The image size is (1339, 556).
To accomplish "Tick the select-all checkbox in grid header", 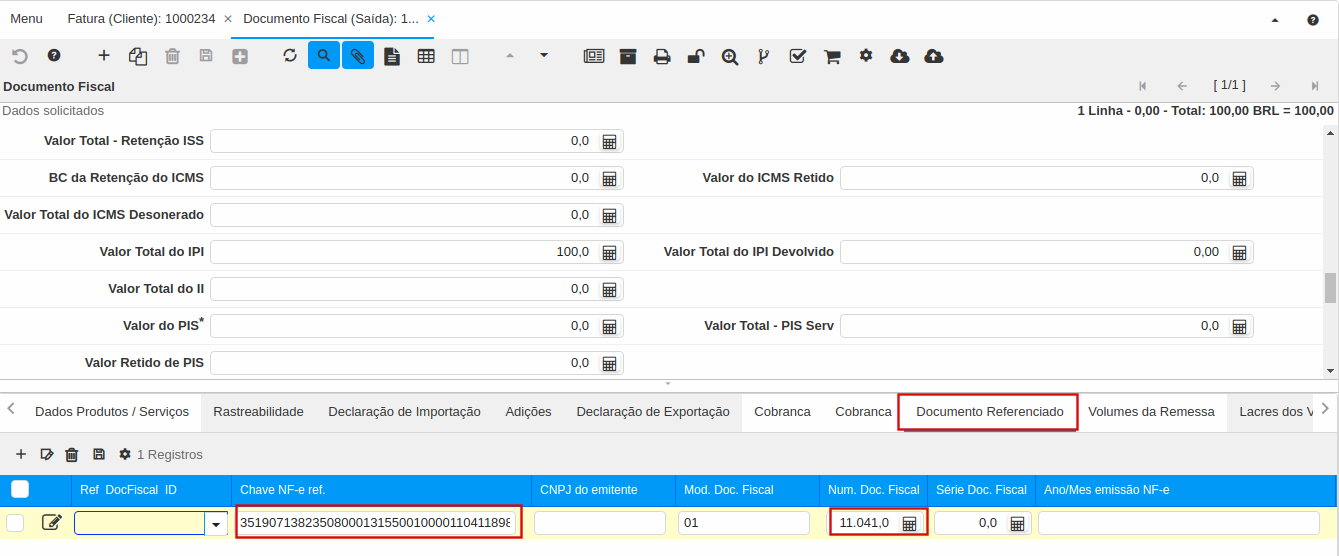I will pyautogui.click(x=20, y=489).
